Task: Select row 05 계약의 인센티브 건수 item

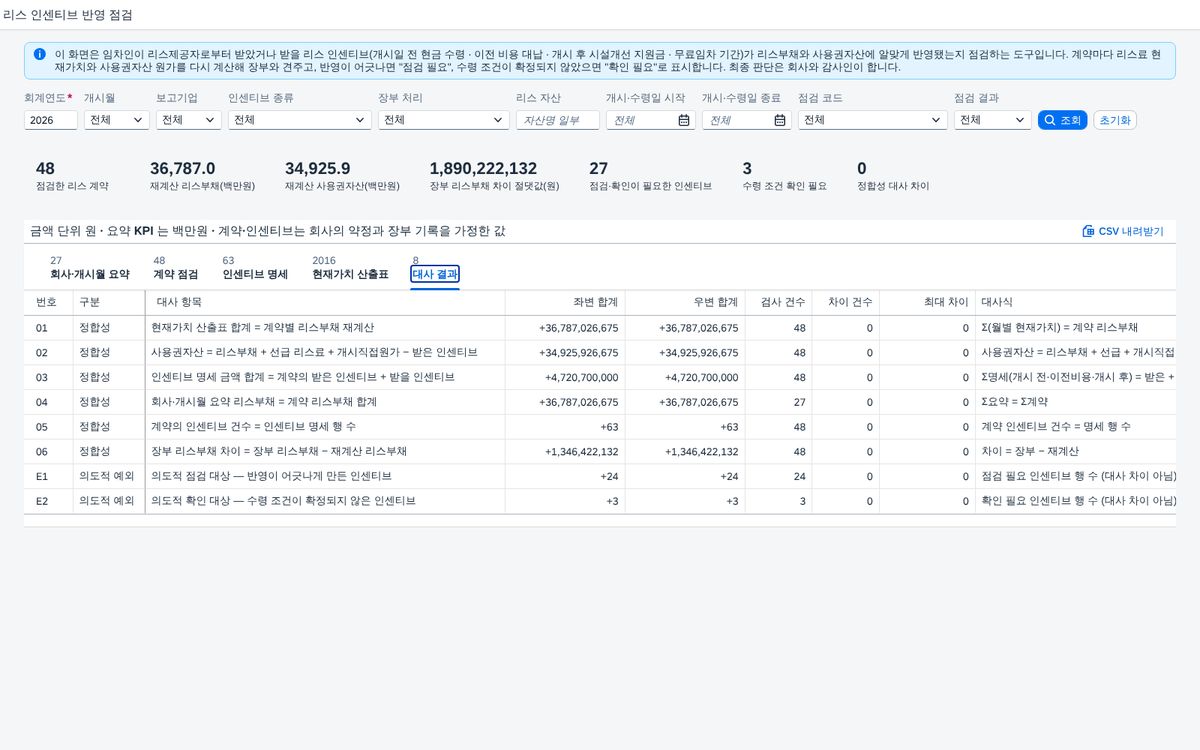Action: coord(600,427)
